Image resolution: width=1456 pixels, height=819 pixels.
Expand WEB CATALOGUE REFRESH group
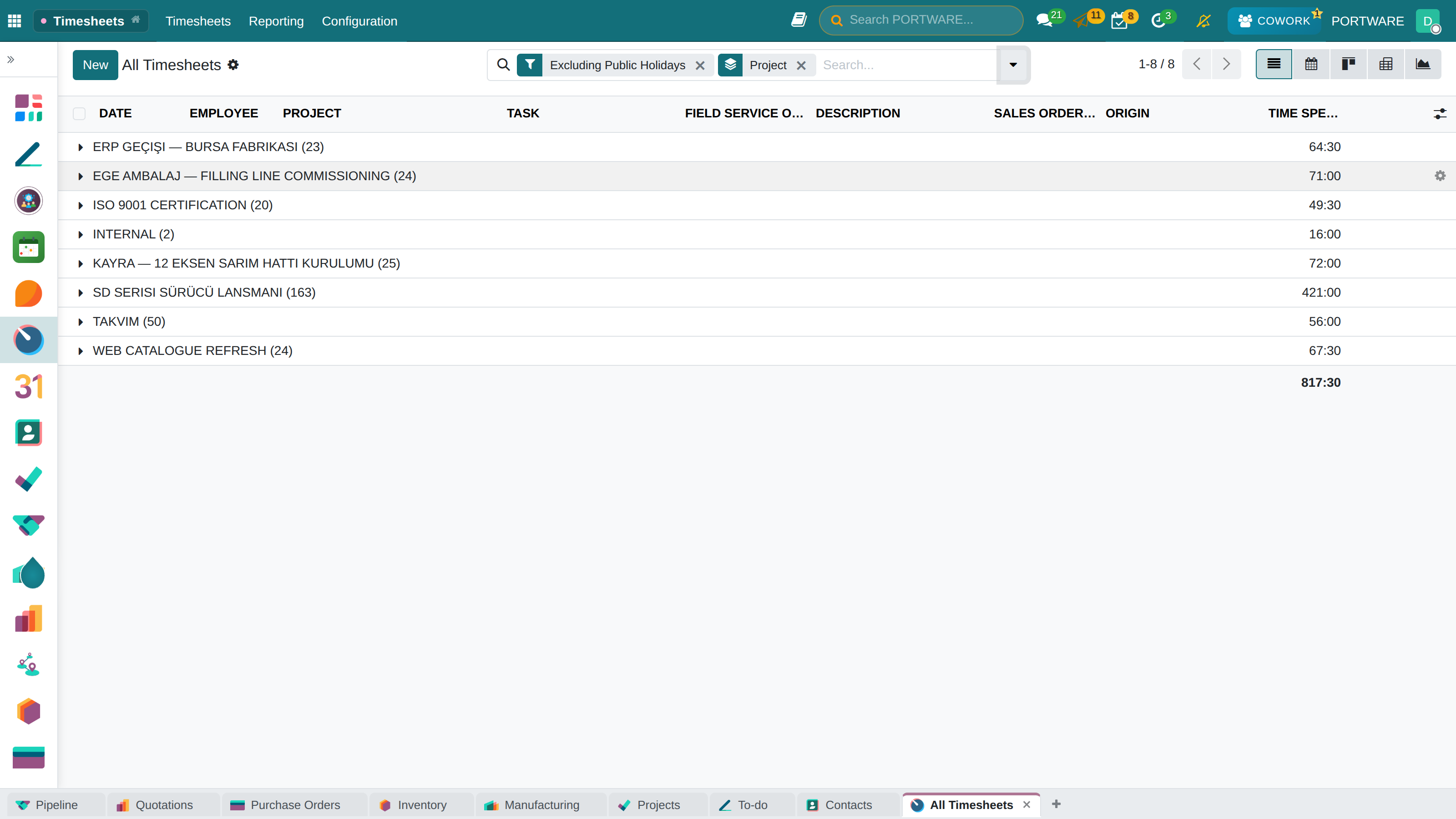click(x=80, y=351)
